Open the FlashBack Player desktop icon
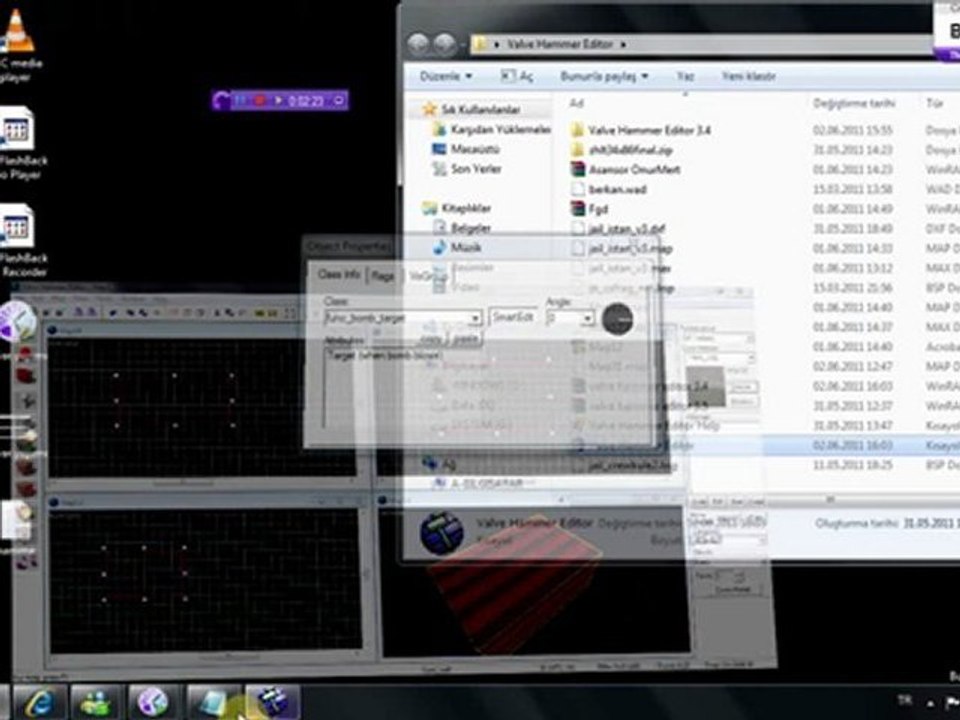 pyautogui.click(x=18, y=144)
